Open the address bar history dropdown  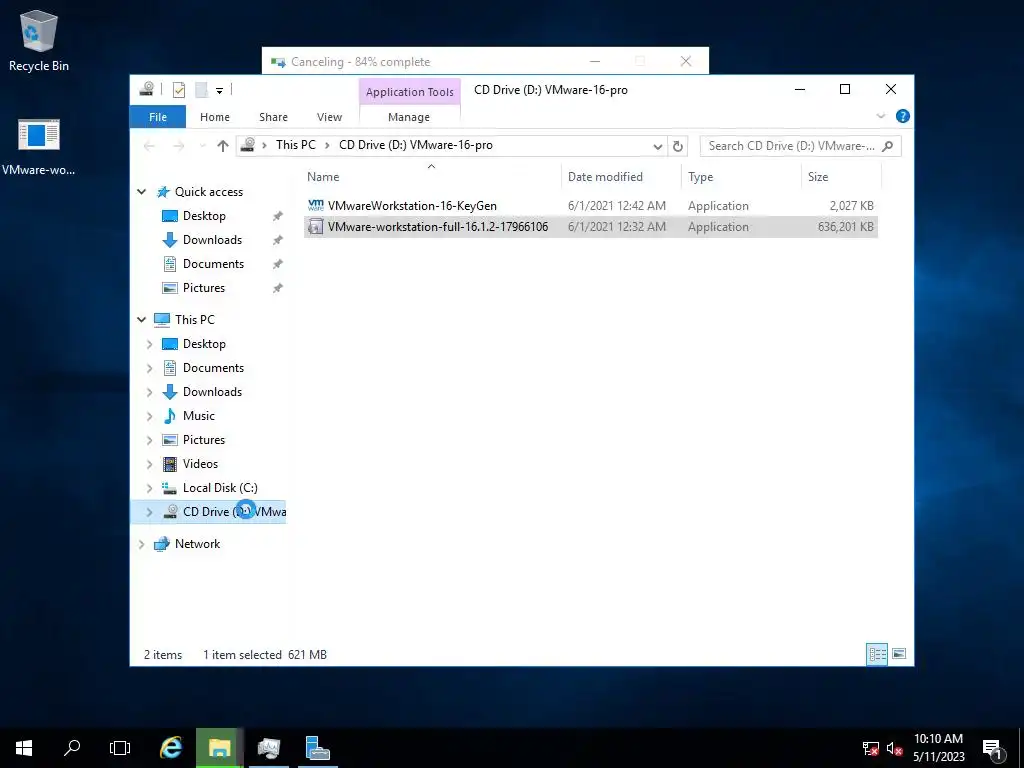658,146
